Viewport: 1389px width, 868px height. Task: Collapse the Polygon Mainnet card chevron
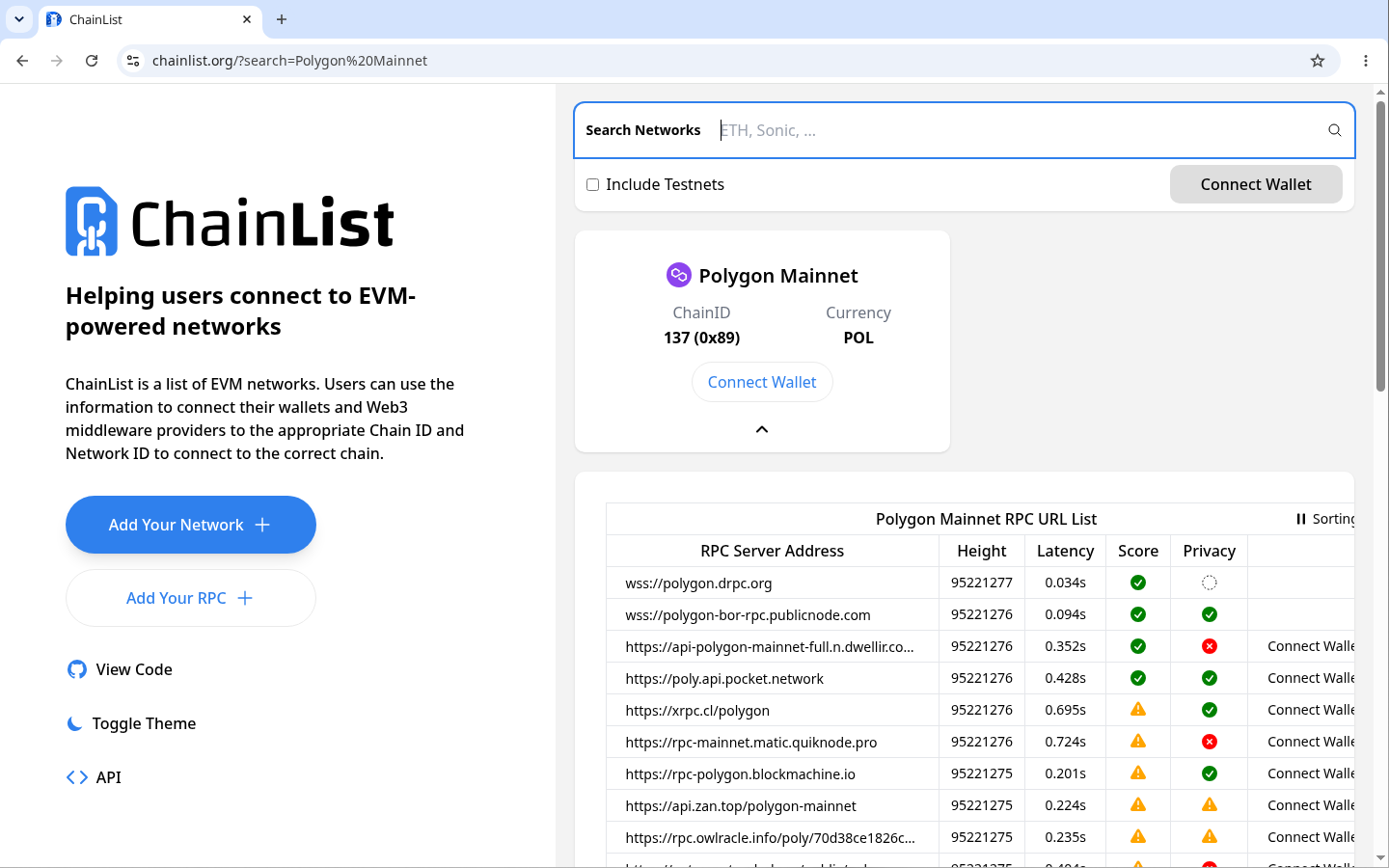(762, 429)
